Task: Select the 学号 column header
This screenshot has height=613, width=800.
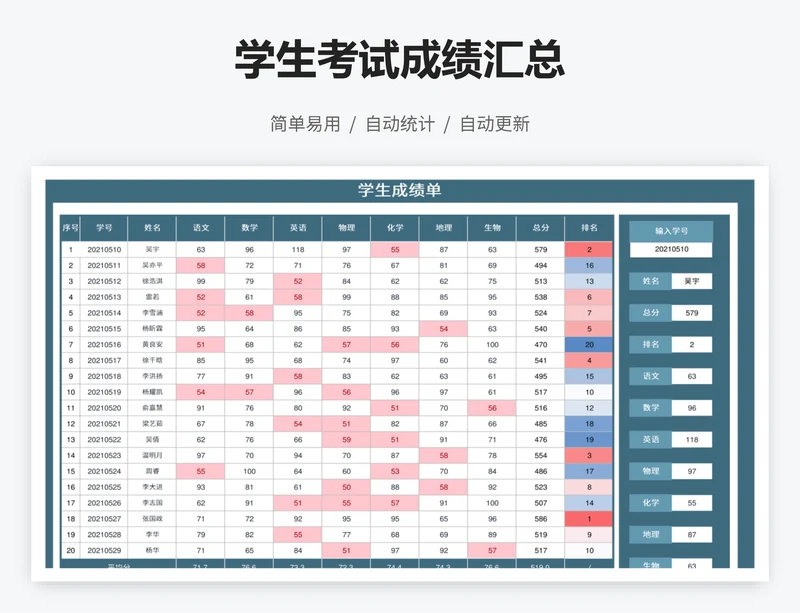Action: pyautogui.click(x=104, y=228)
